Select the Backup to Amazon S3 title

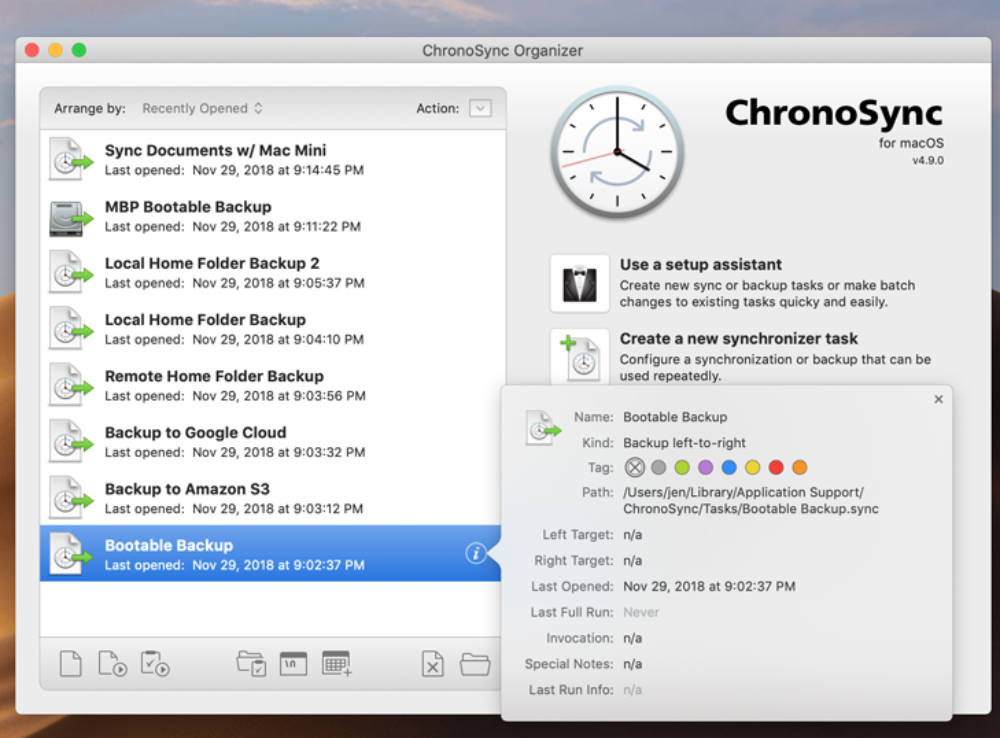(x=187, y=489)
